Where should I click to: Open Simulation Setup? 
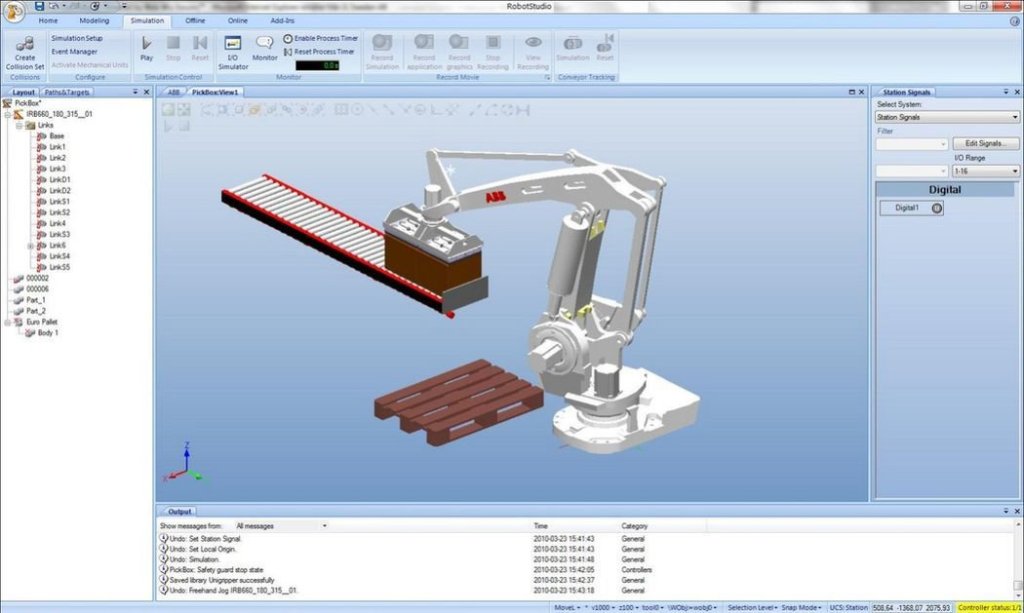(77, 38)
